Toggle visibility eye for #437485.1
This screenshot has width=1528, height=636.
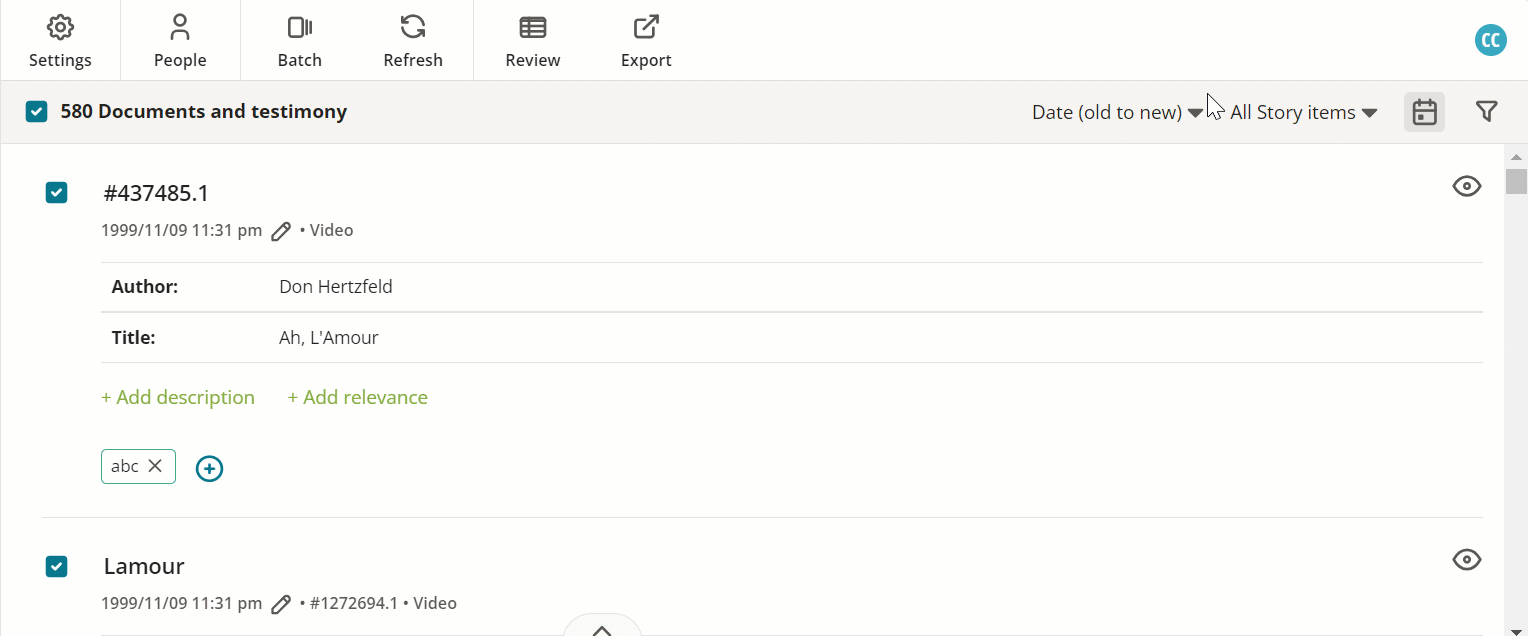pos(1466,186)
